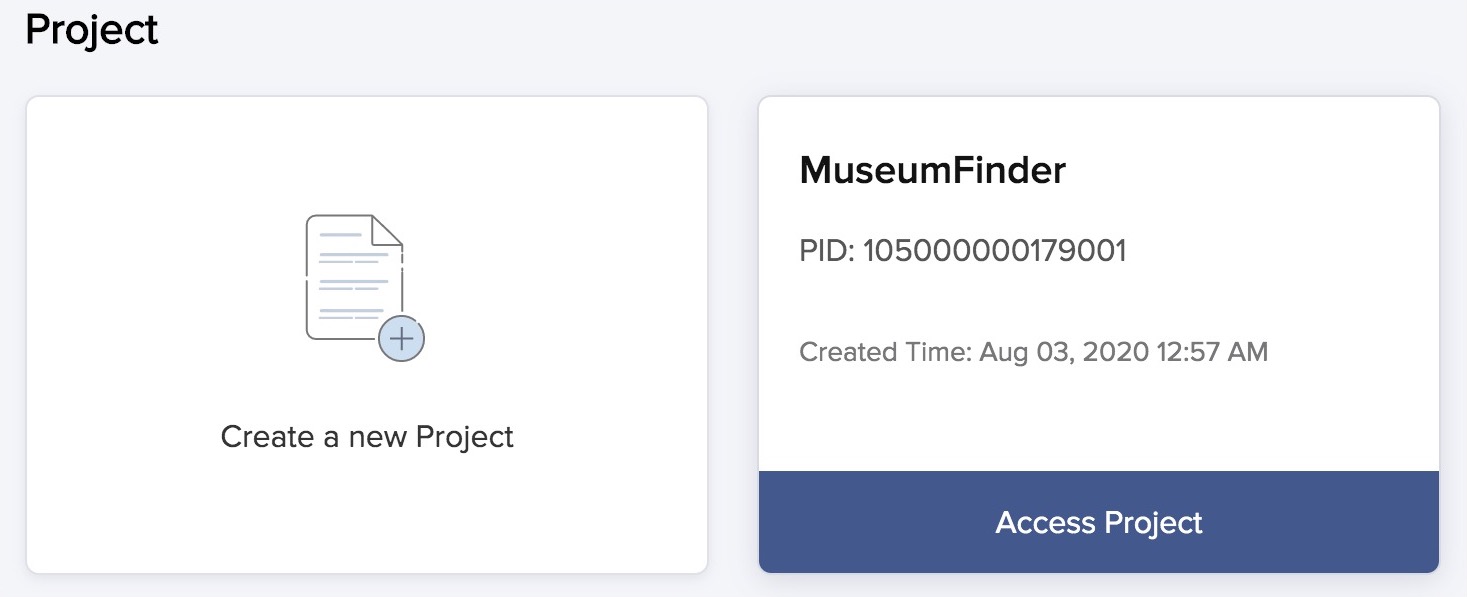
Task: Click the Access Project button
Action: tap(1098, 522)
